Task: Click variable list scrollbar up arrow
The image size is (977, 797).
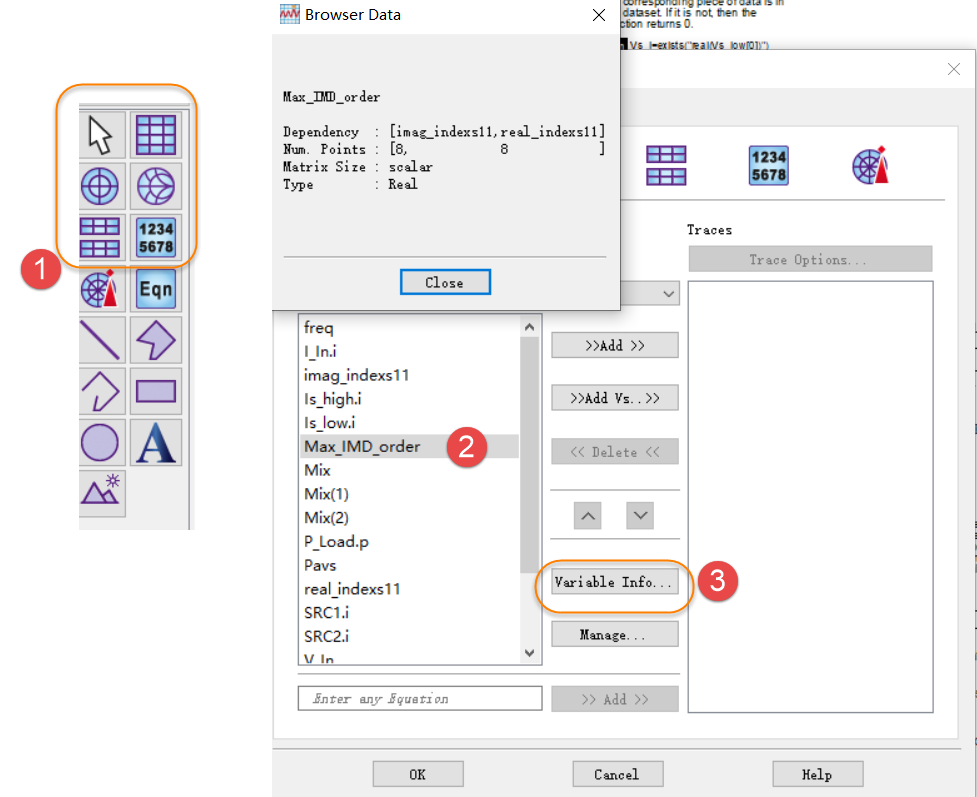Action: coord(530,327)
